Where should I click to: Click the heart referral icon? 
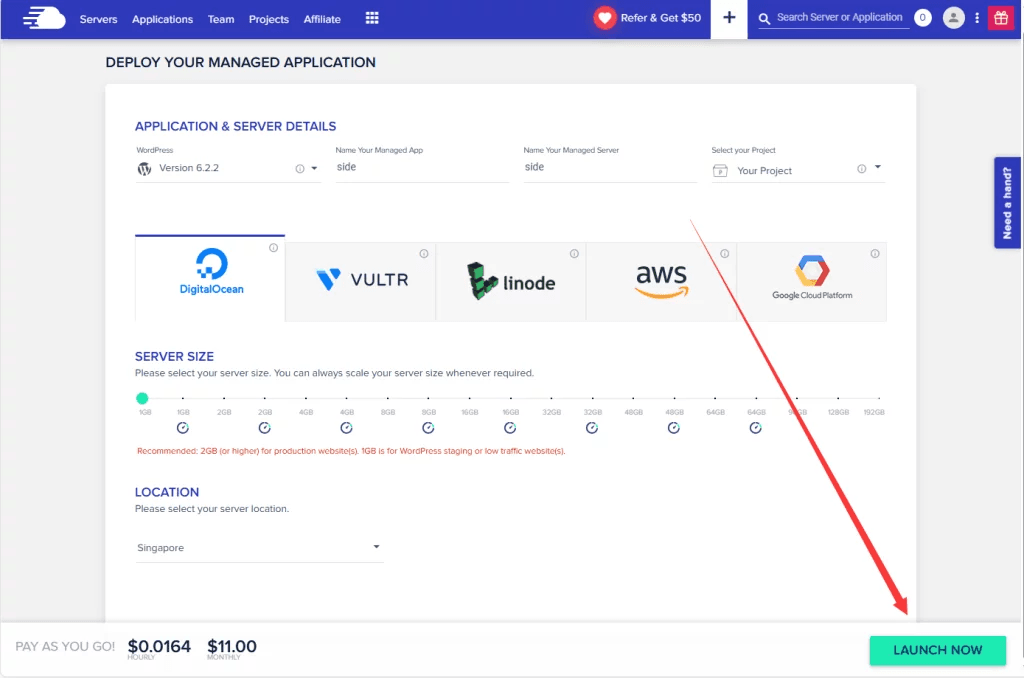point(605,18)
